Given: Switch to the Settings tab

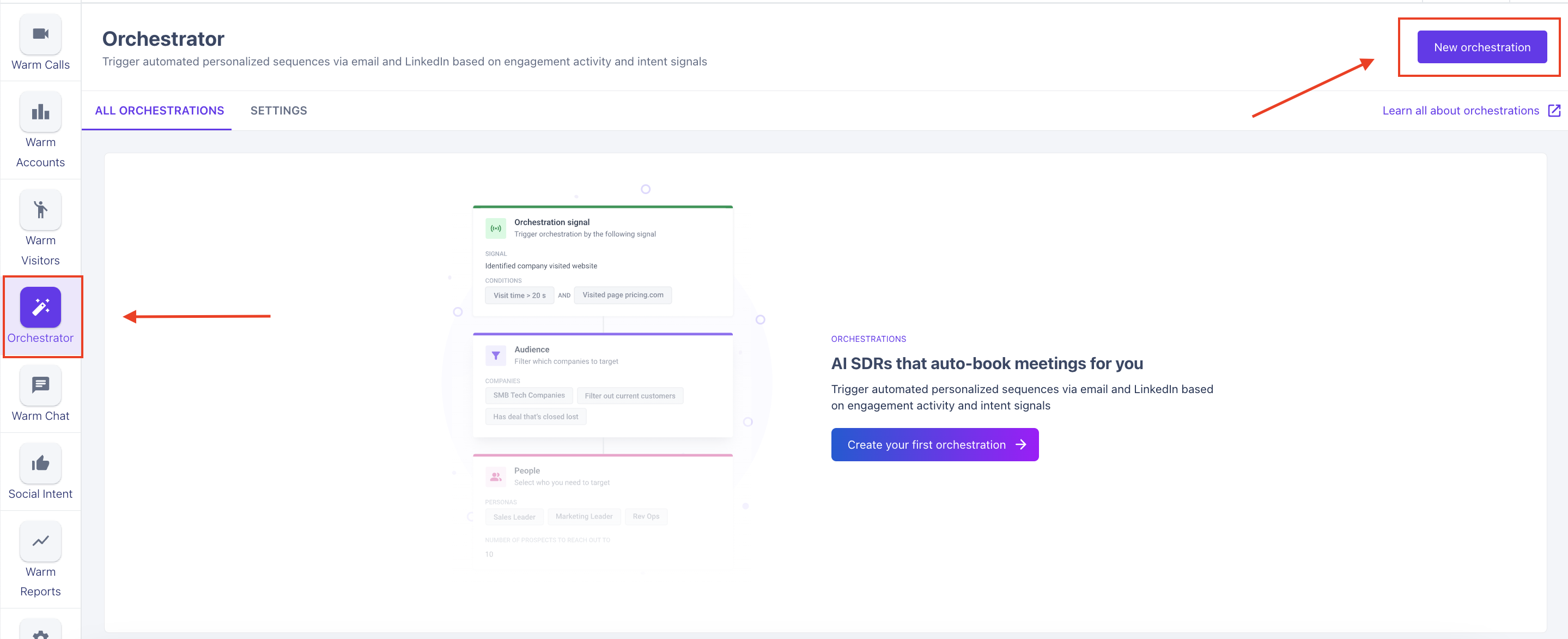Looking at the screenshot, I should pos(278,110).
